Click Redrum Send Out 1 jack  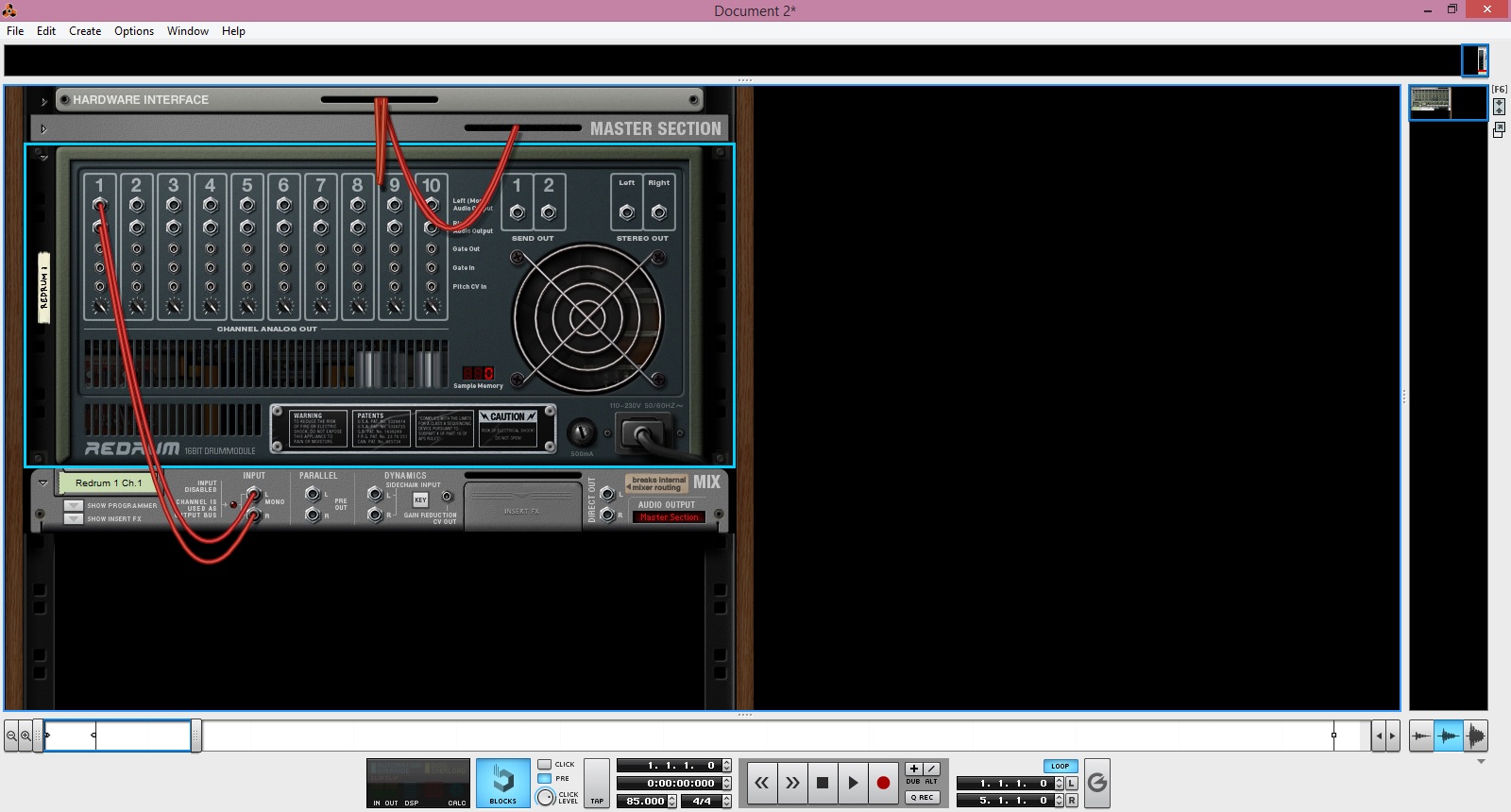518,212
